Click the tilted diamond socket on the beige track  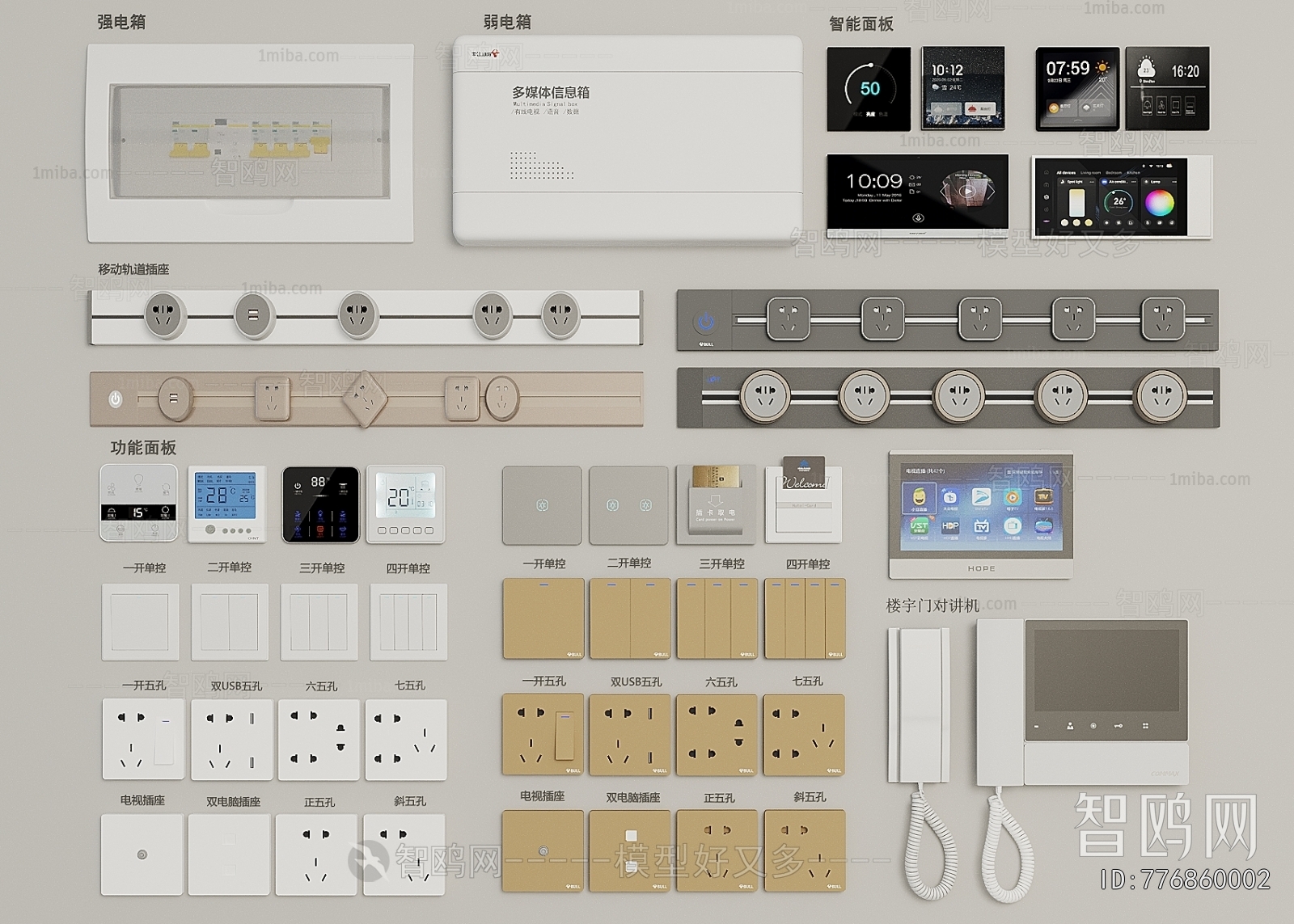[366, 398]
